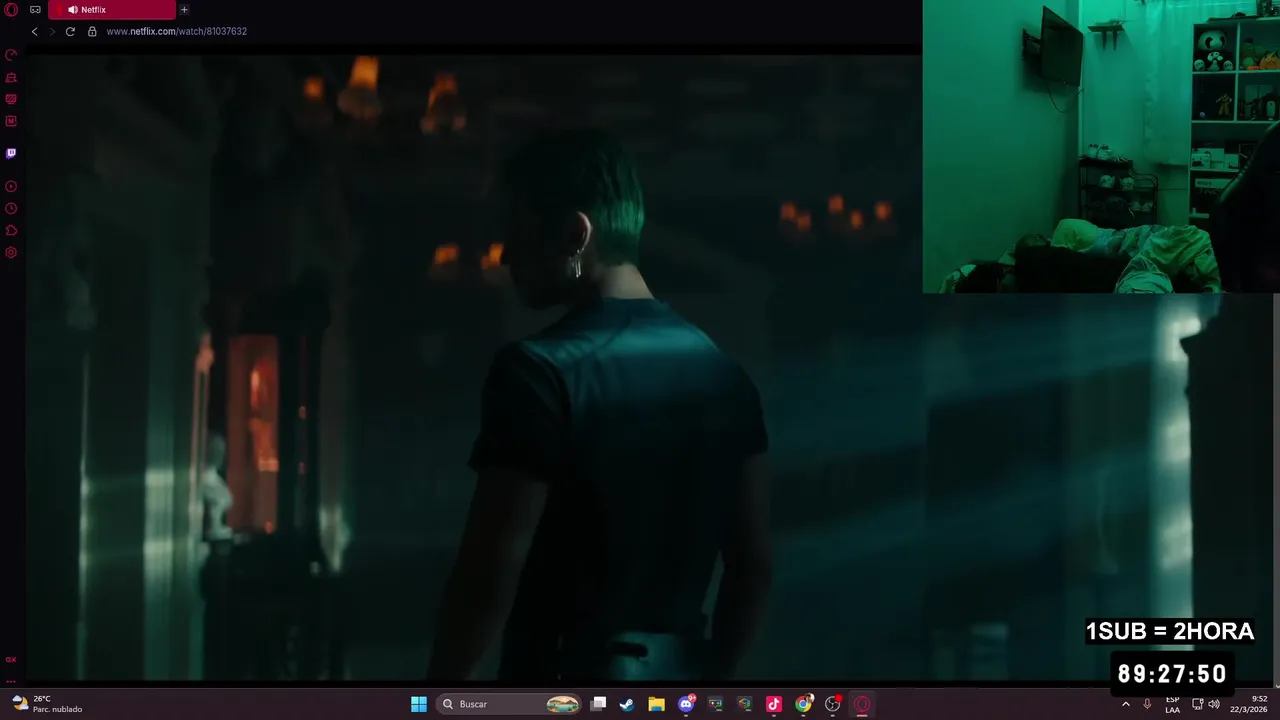Open sidebar three-dots setup menu
This screenshot has width=1280, height=720.
pyautogui.click(x=11, y=680)
